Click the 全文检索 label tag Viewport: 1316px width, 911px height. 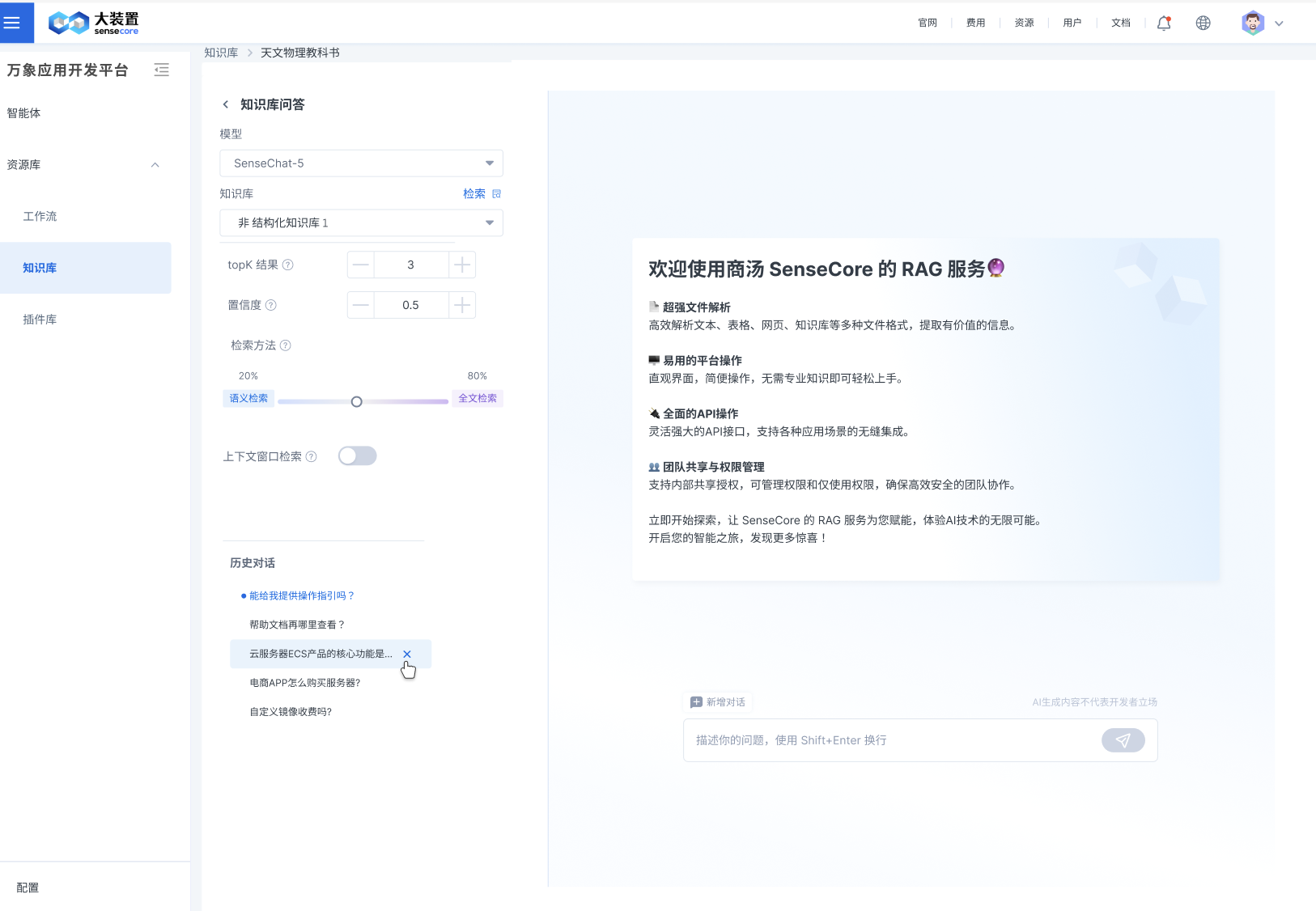pyautogui.click(x=478, y=398)
